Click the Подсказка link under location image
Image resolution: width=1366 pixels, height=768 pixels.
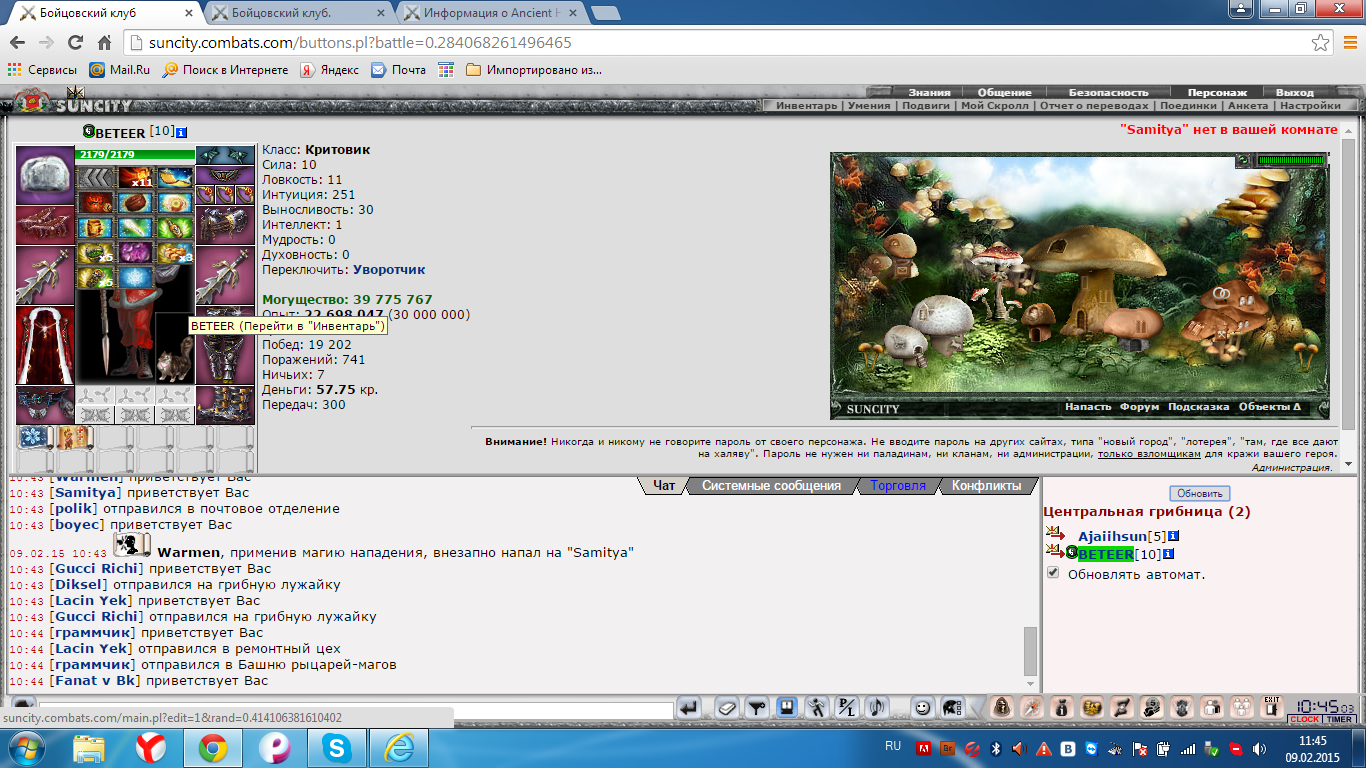pyautogui.click(x=1198, y=407)
